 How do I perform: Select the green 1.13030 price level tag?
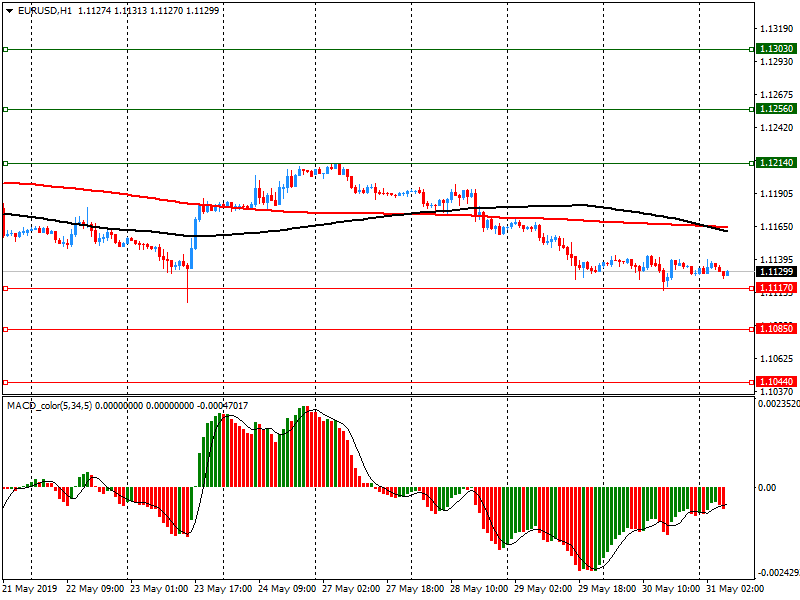coord(776,49)
